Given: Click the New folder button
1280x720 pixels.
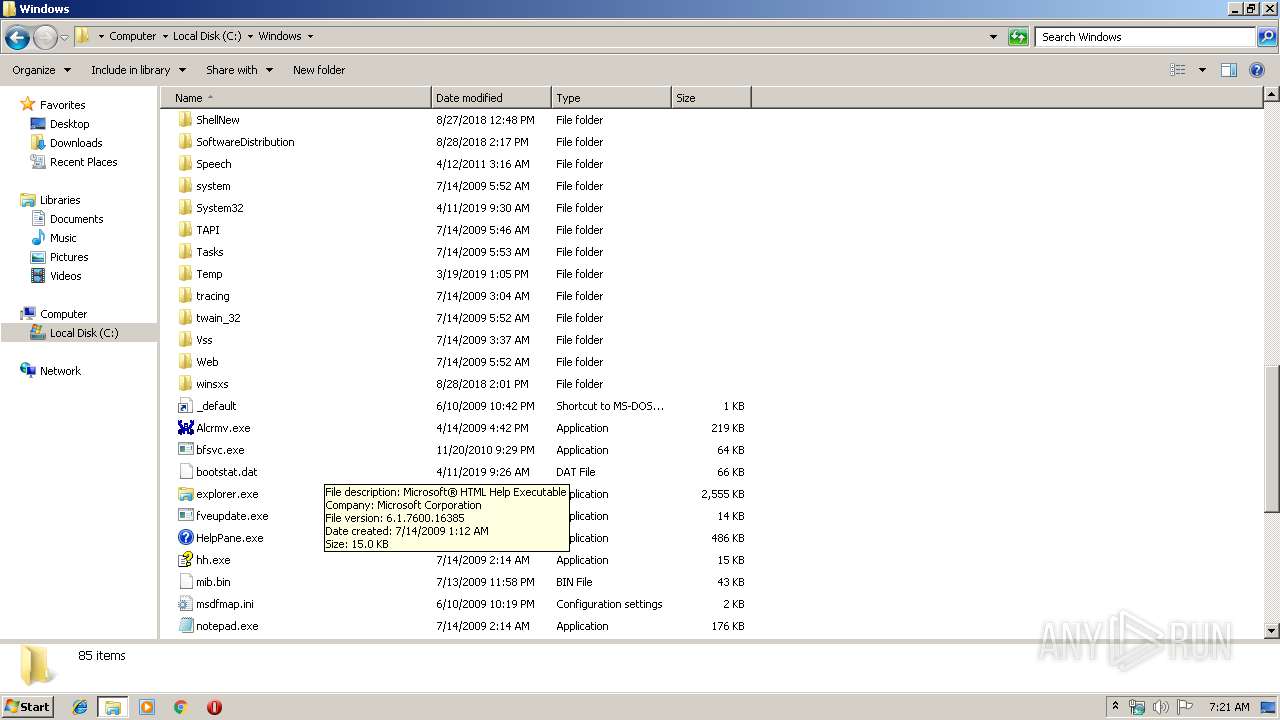Looking at the screenshot, I should (319, 70).
